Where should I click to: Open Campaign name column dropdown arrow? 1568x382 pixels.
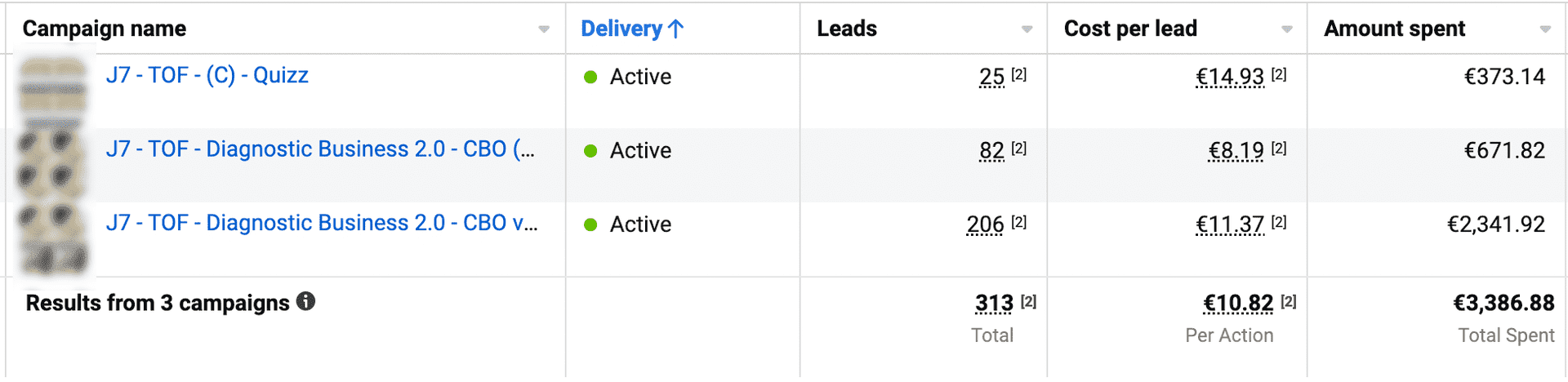point(544,29)
